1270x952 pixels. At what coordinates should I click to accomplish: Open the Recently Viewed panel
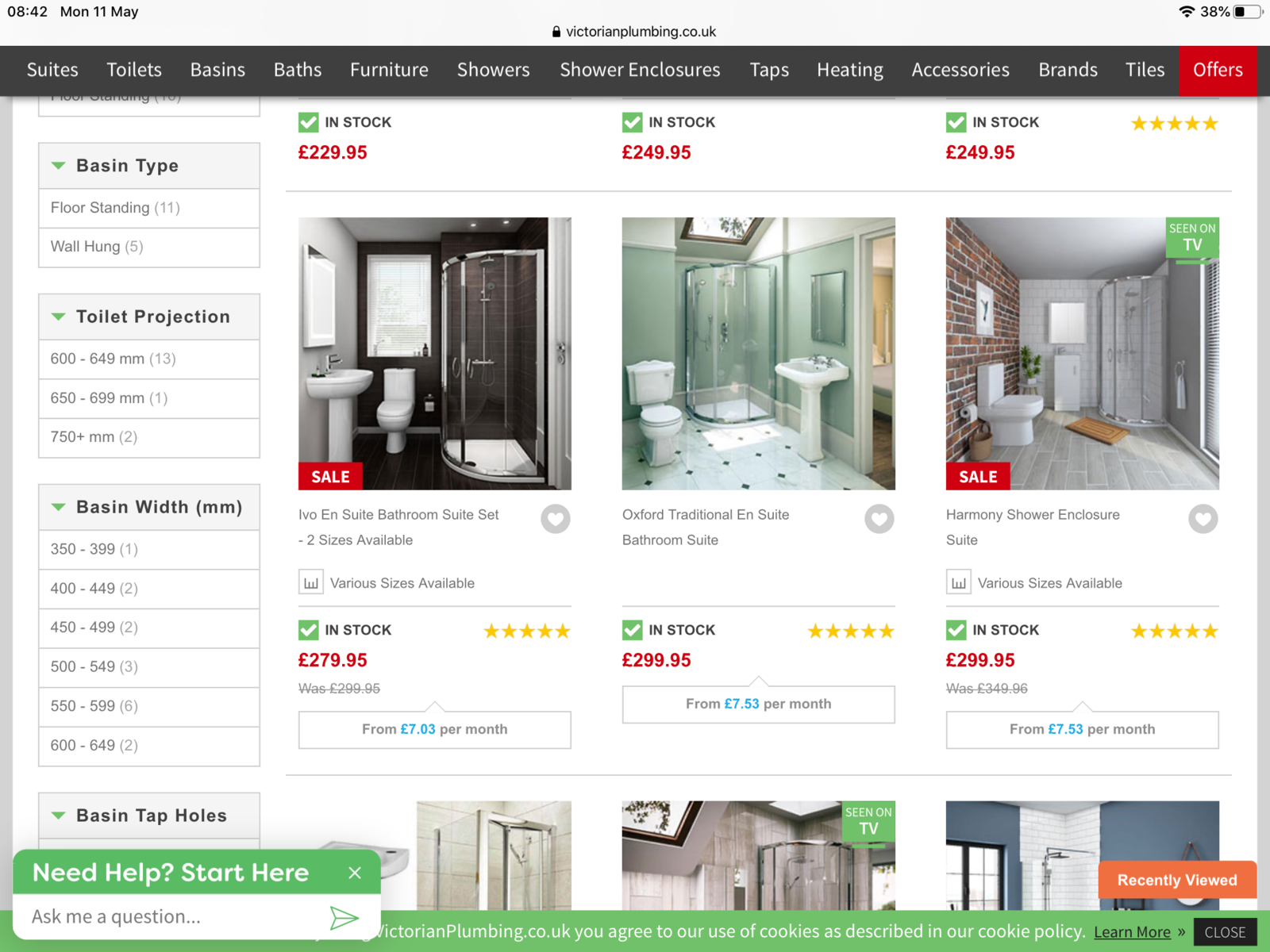click(x=1177, y=880)
